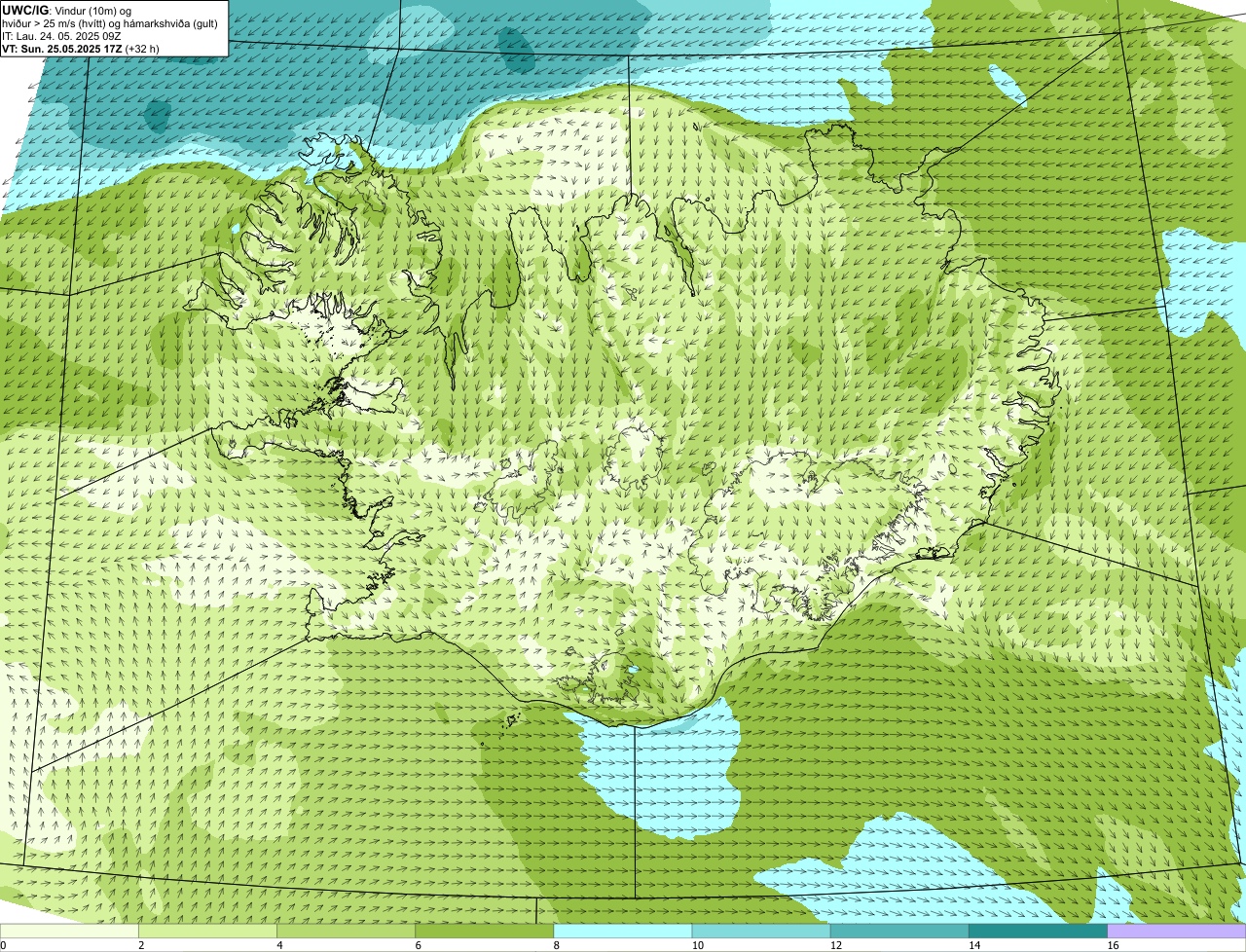Click the 4–6 m/s green legend swatch
1246x952 pixels.
(347, 931)
